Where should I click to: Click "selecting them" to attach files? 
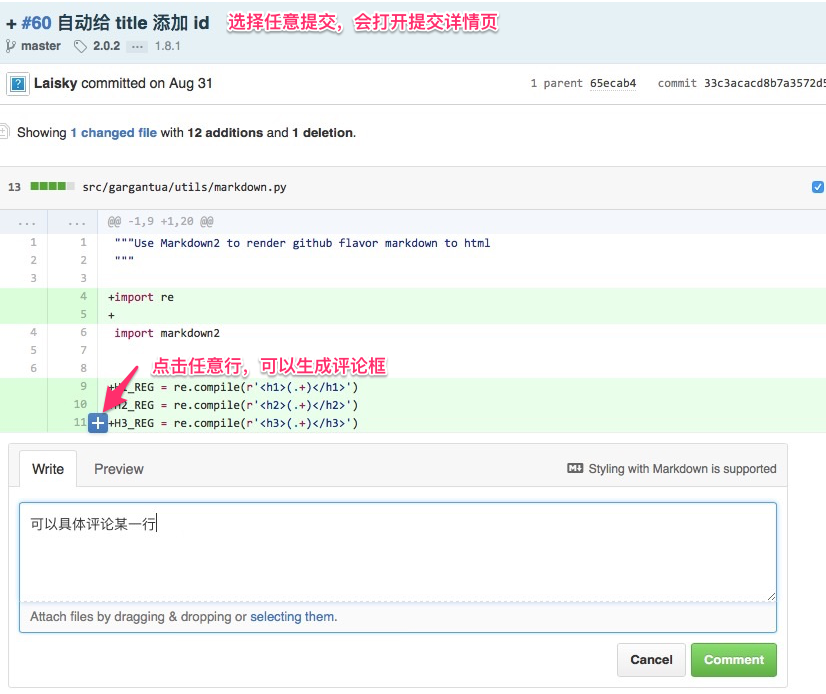tap(293, 617)
